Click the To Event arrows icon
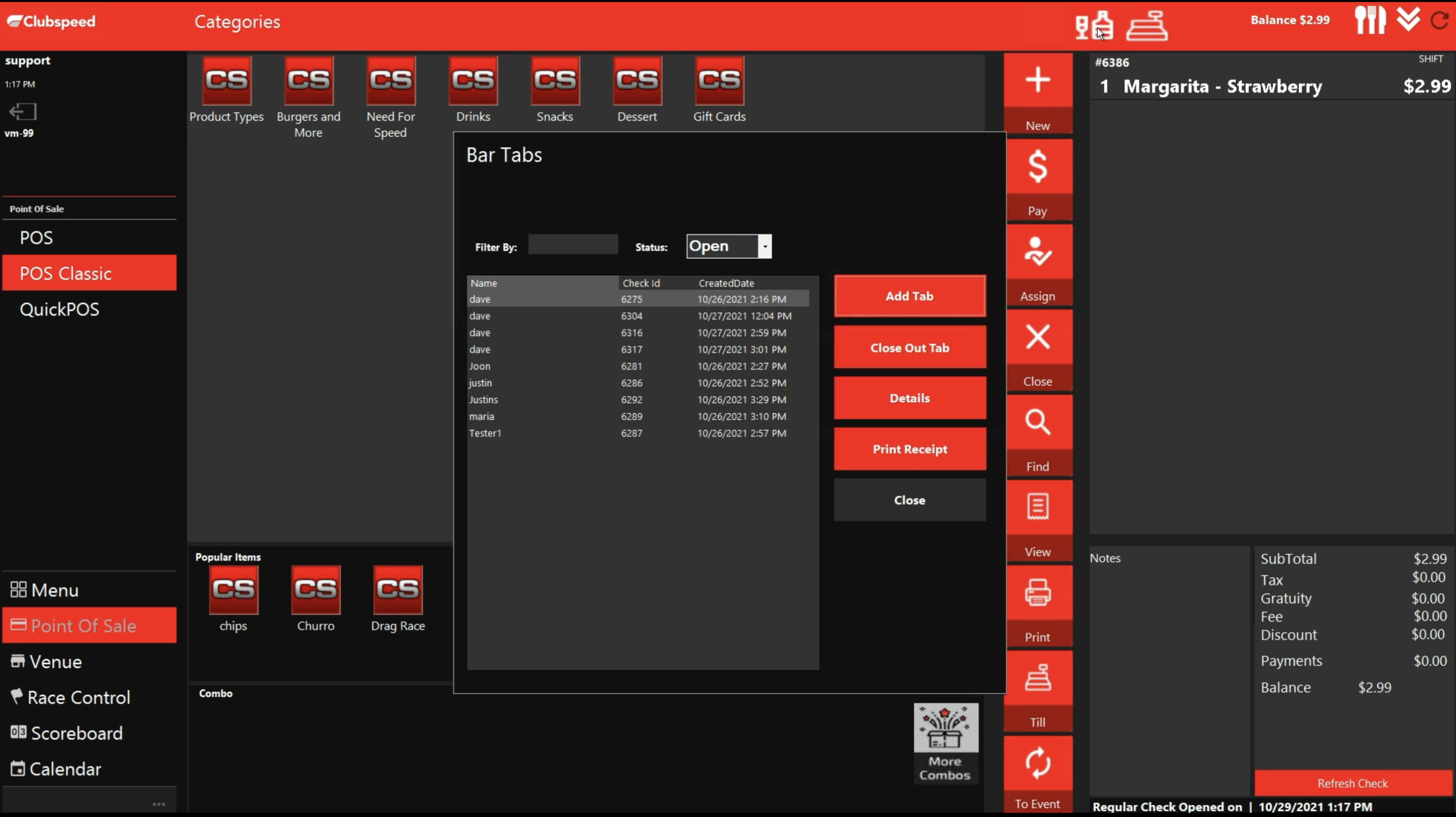Viewport: 1456px width, 817px height. click(1038, 763)
